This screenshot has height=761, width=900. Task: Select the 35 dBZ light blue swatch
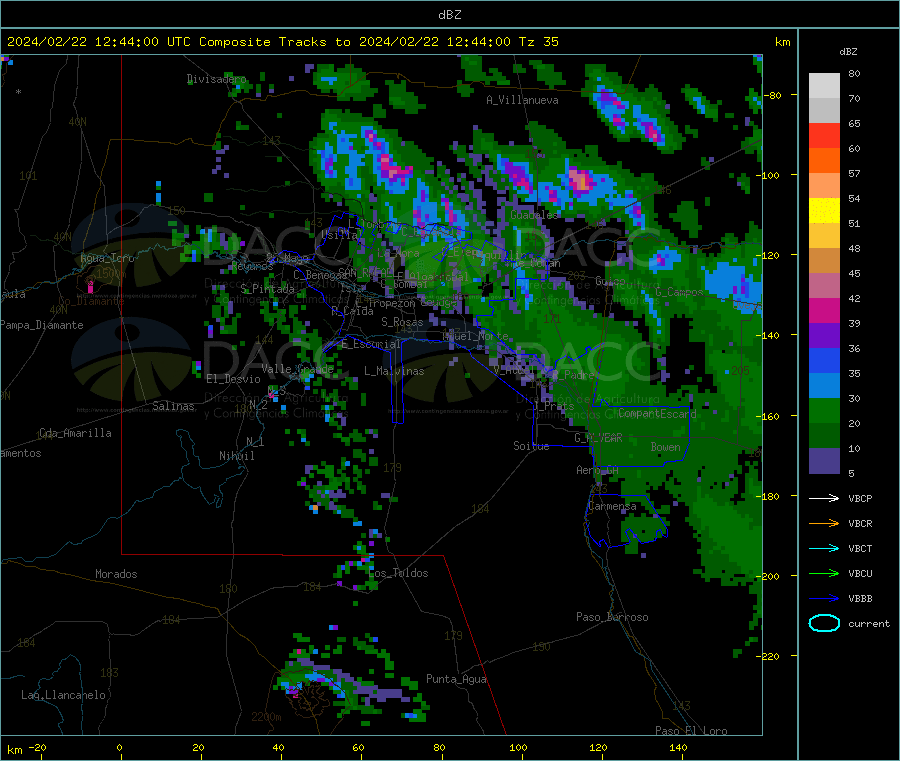824,386
